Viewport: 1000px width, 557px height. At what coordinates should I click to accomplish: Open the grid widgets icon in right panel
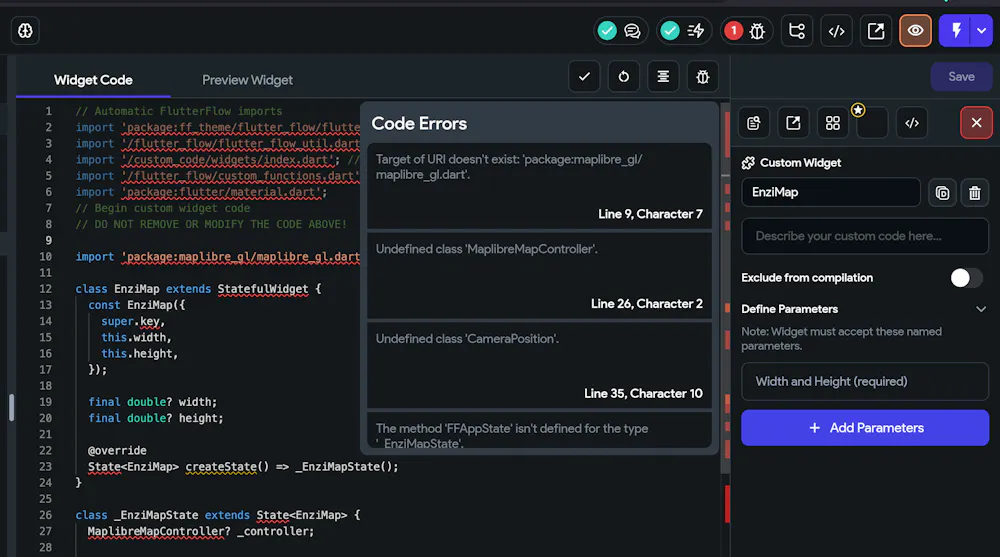833,123
